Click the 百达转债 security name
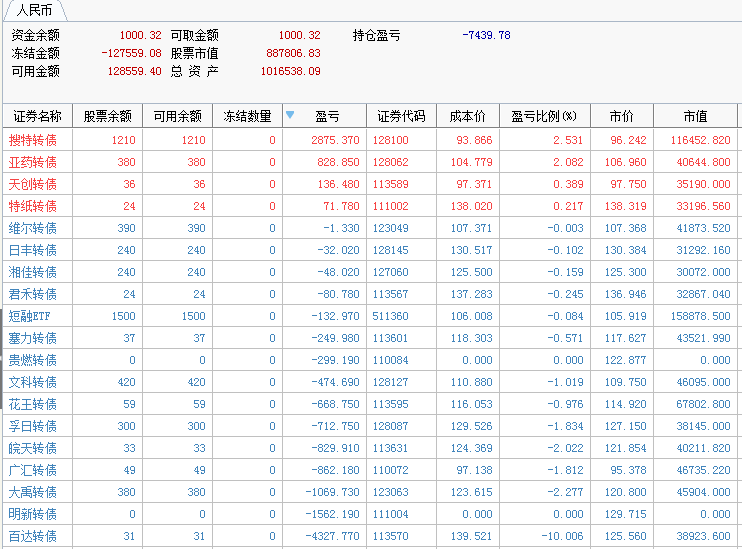Viewport: 742px width, 549px height. [33, 536]
